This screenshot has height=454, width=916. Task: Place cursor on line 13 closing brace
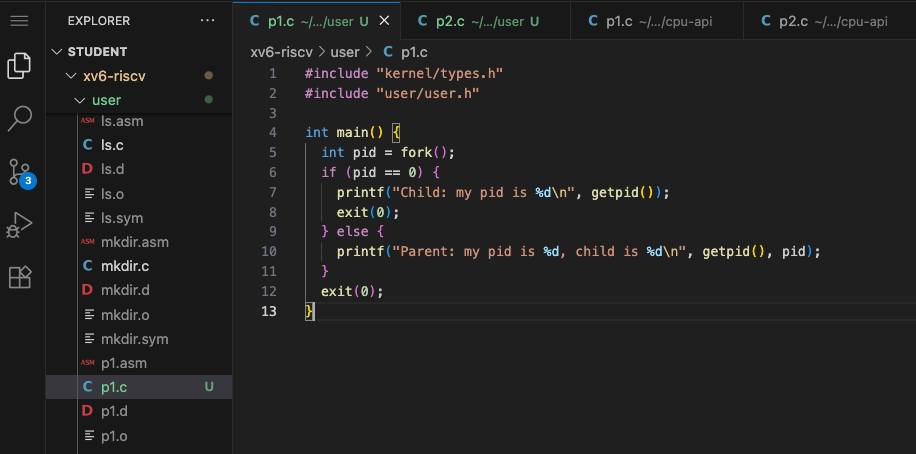[x=310, y=311]
